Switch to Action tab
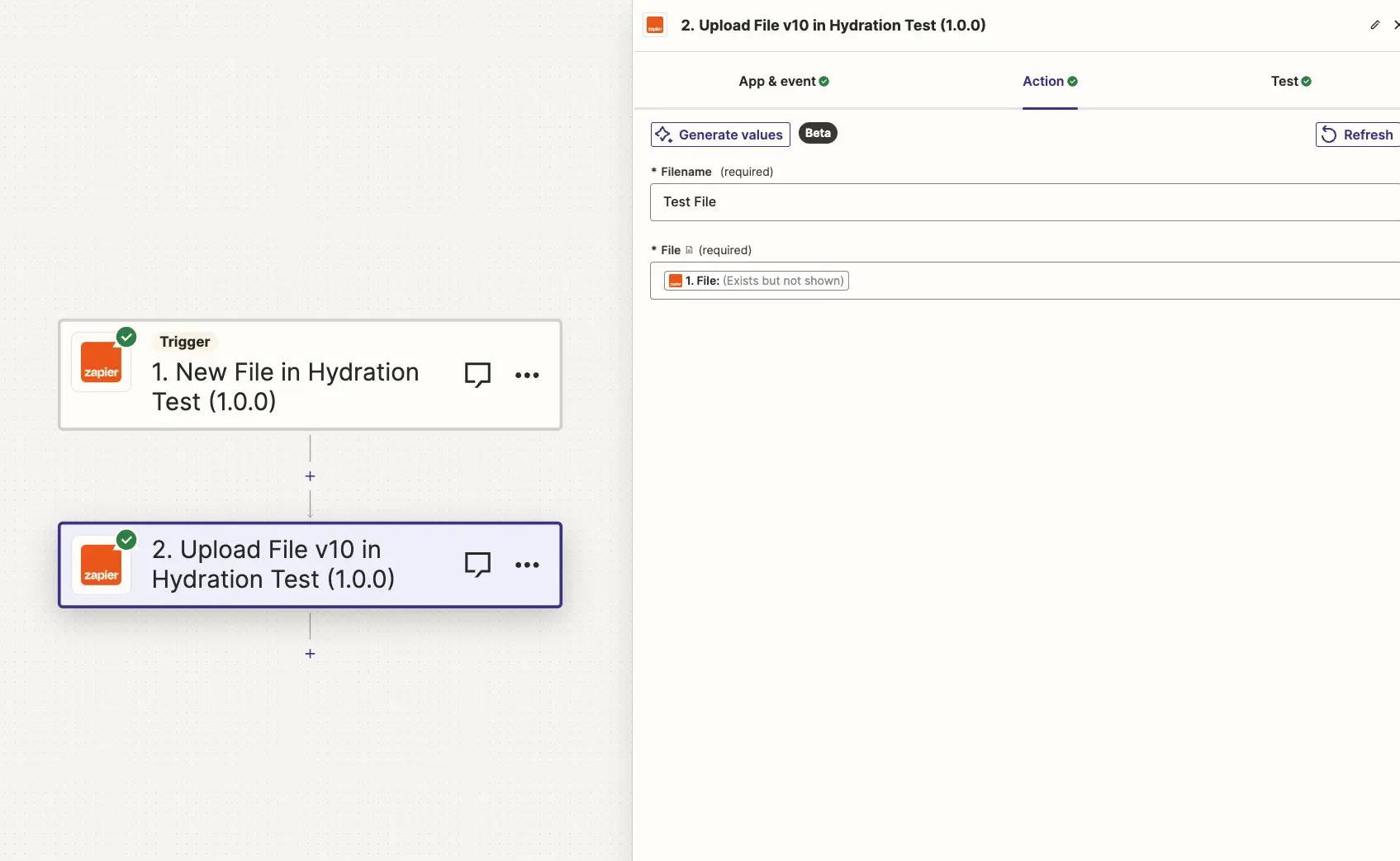1400x861 pixels. pos(1050,81)
